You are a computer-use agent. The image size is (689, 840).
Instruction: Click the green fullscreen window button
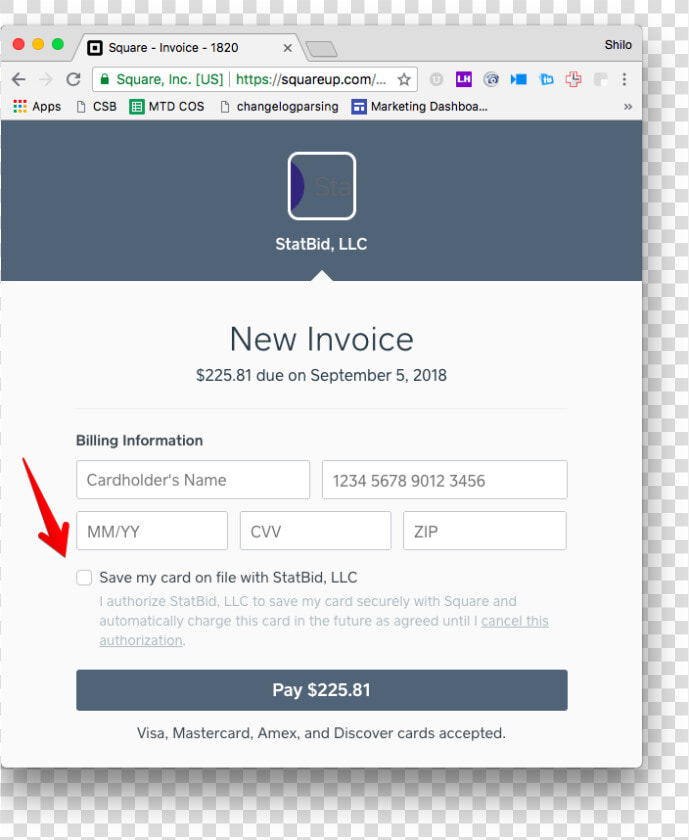58,44
